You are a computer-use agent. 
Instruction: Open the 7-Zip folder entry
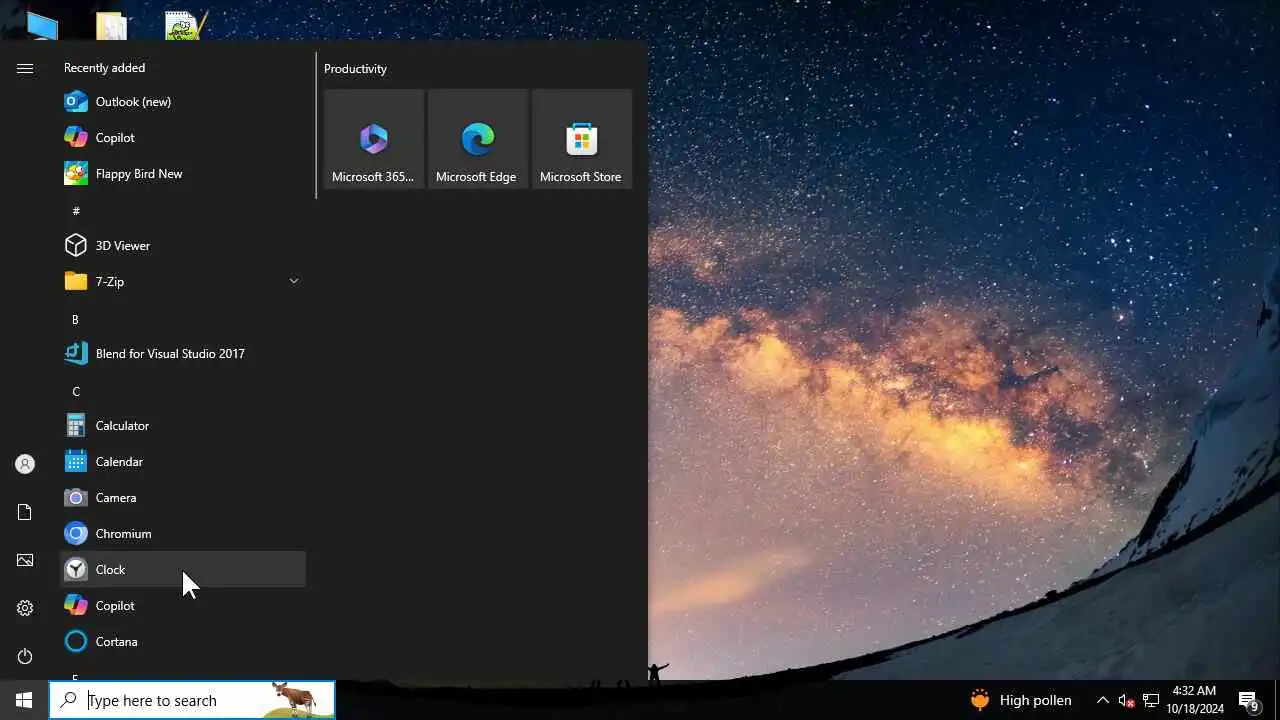pos(183,282)
